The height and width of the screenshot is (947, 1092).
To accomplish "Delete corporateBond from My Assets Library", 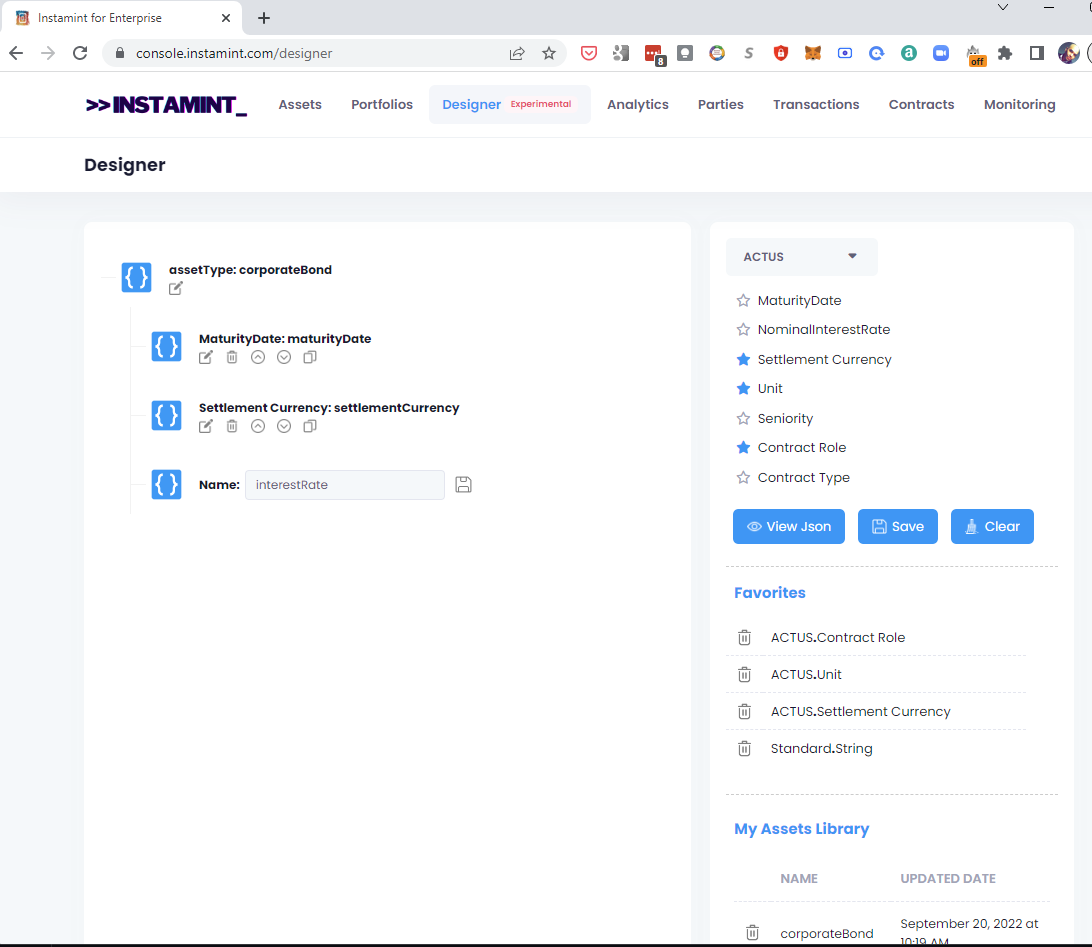I will 753,933.
